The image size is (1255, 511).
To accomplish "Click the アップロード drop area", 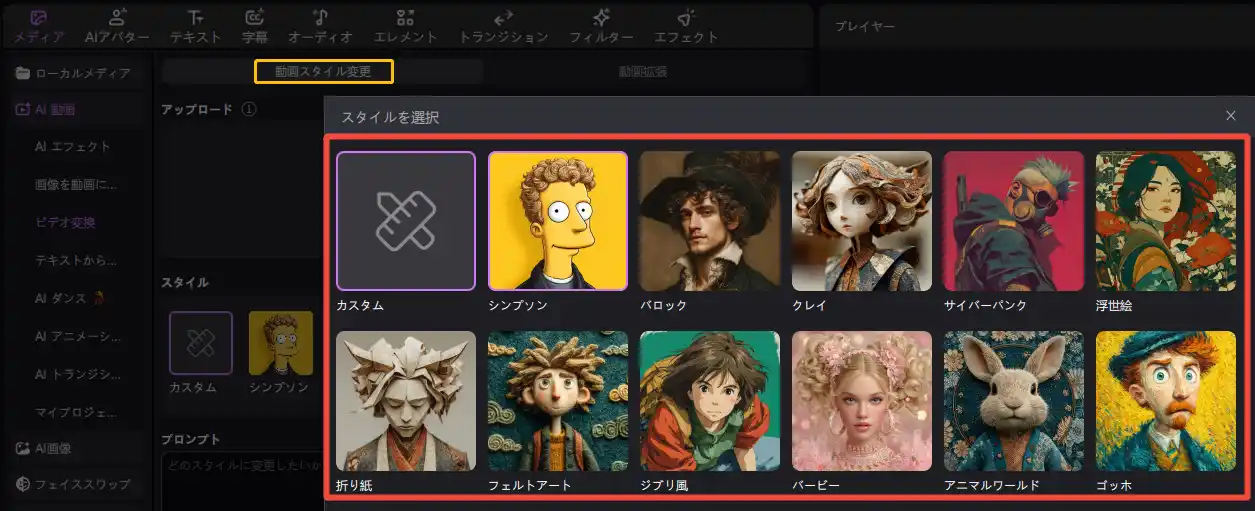I will tap(242, 190).
